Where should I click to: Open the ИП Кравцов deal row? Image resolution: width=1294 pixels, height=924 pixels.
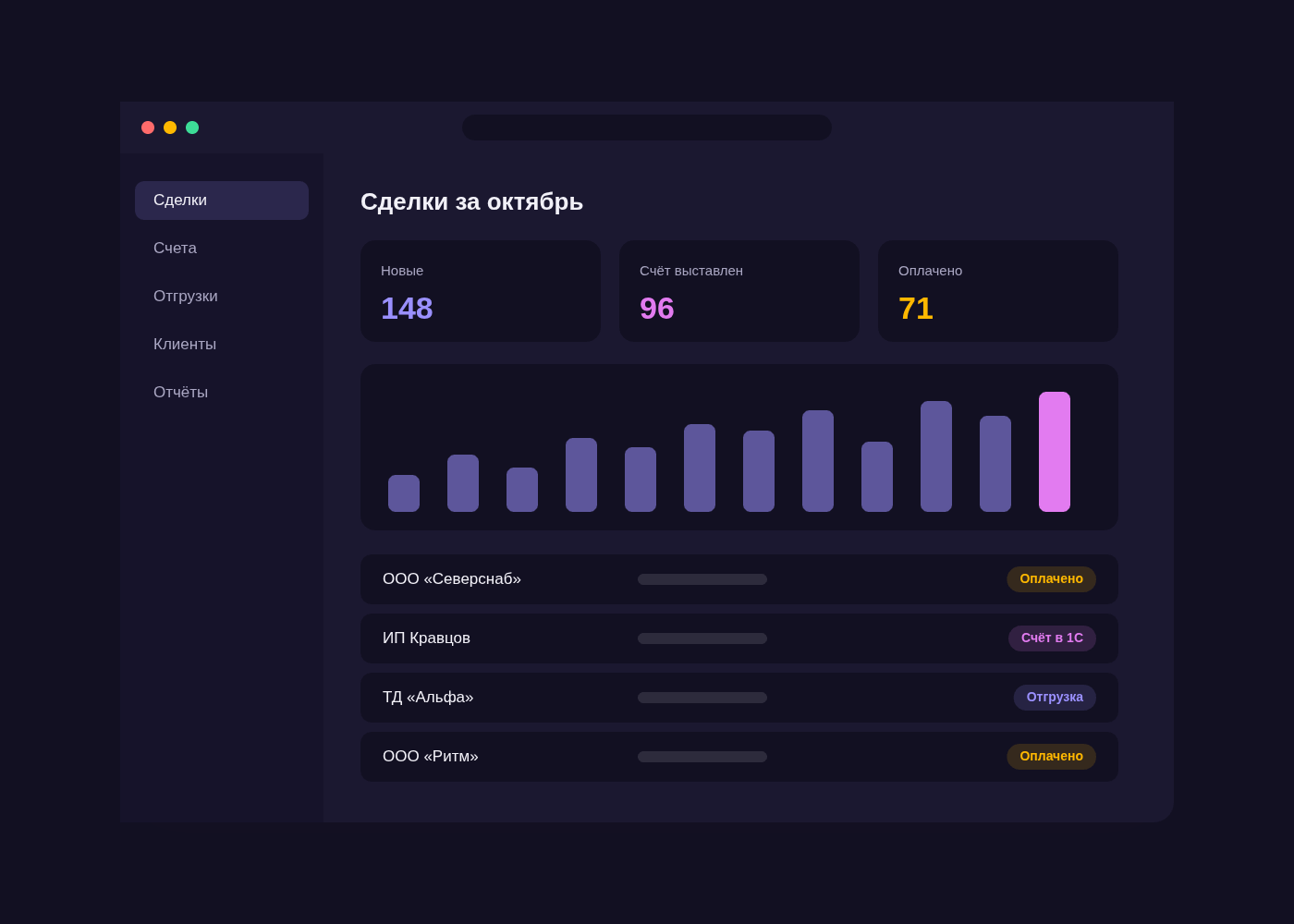click(739, 638)
